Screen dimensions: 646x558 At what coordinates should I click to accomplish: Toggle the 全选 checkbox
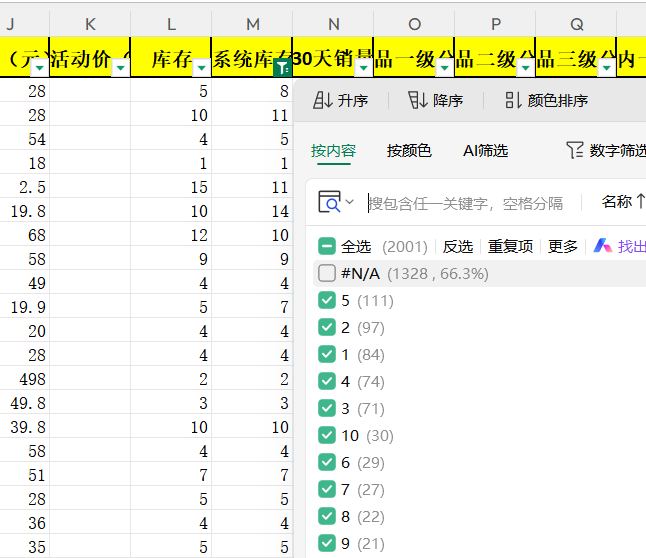(x=327, y=246)
